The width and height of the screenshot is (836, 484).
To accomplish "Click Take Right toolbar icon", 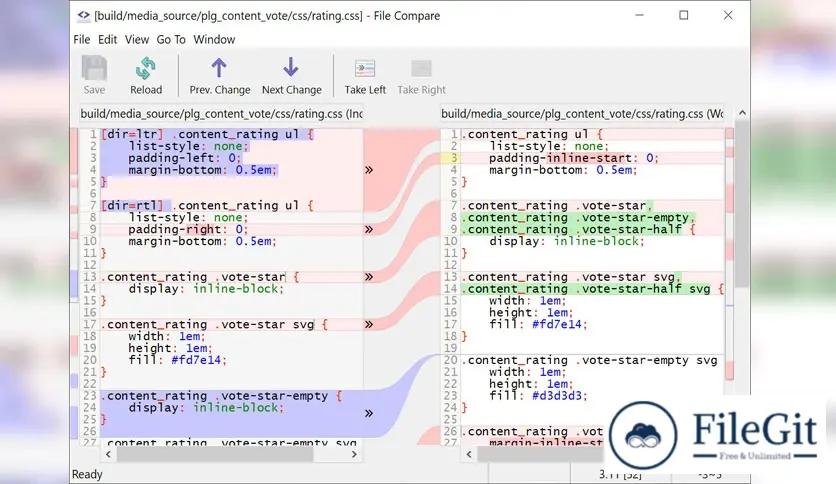I will (x=421, y=69).
